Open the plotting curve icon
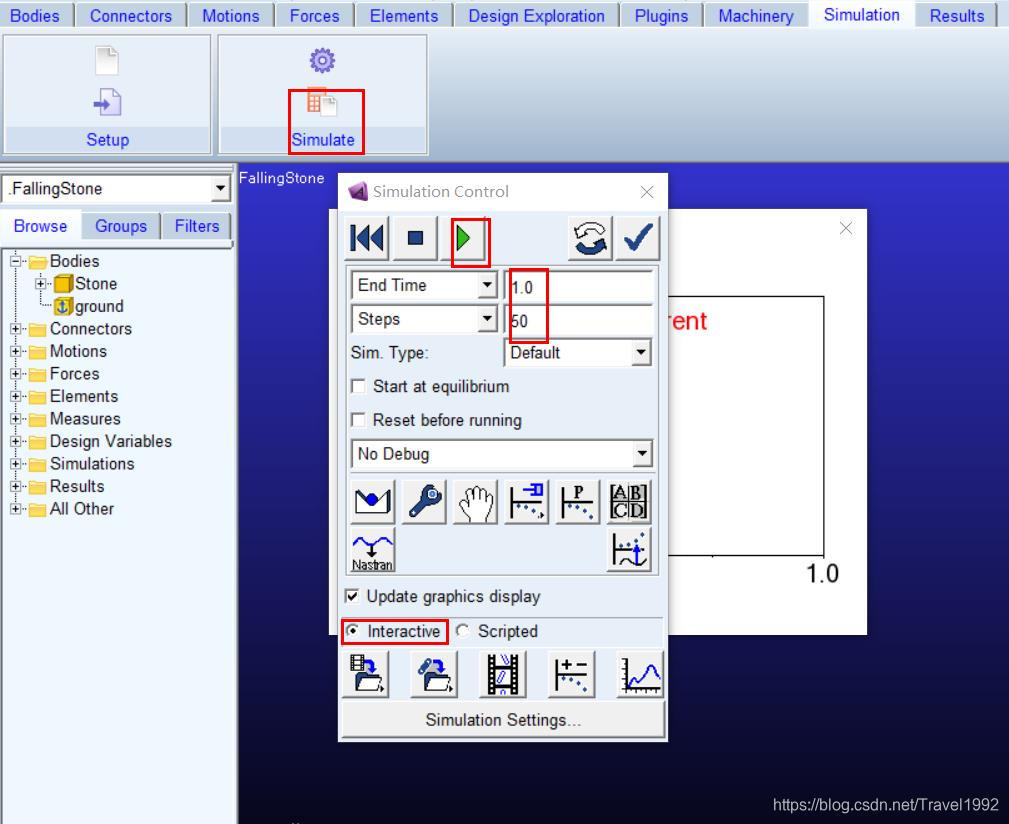1009x824 pixels. [x=640, y=675]
